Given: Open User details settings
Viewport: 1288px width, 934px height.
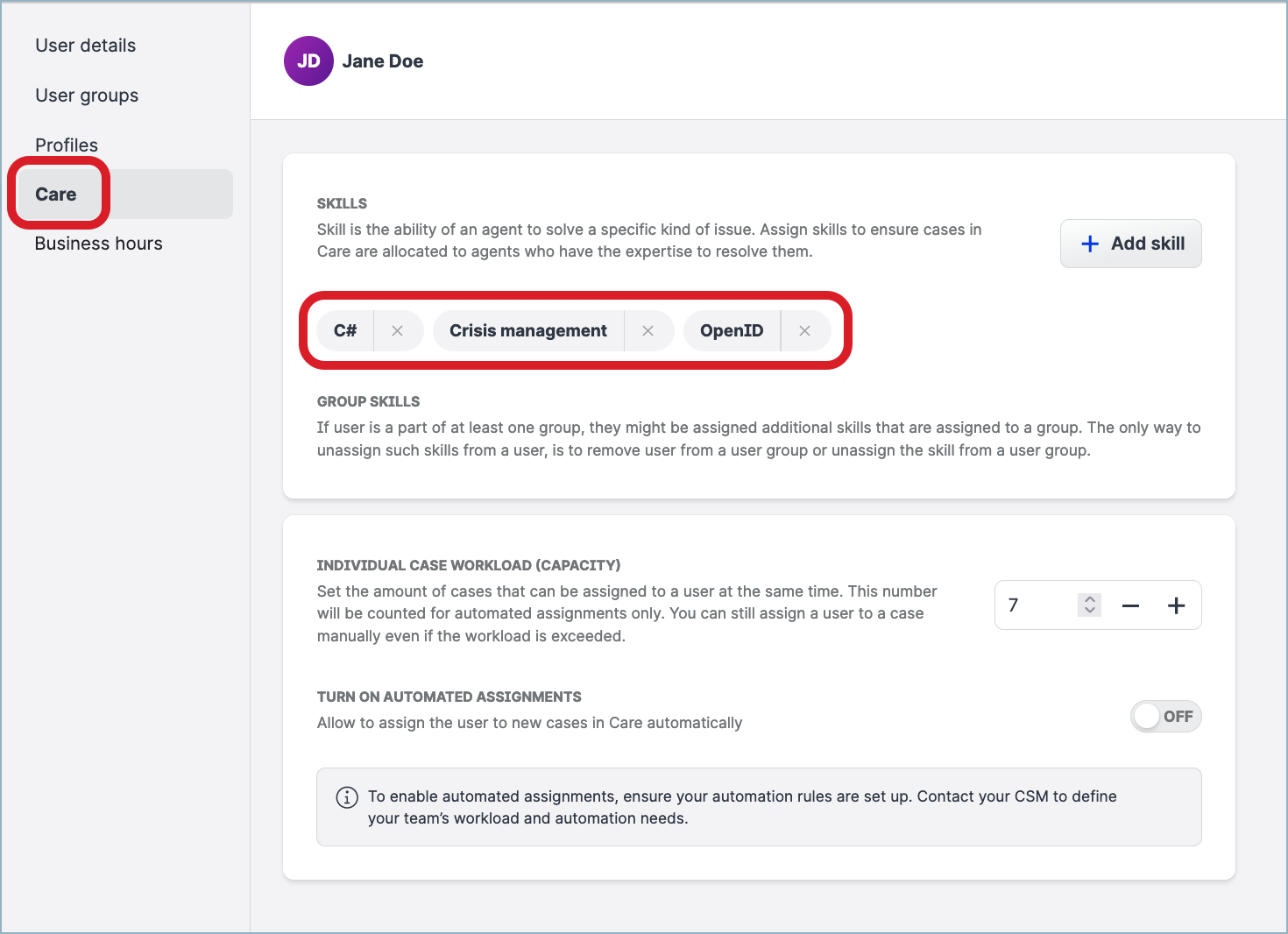Looking at the screenshot, I should click(85, 45).
